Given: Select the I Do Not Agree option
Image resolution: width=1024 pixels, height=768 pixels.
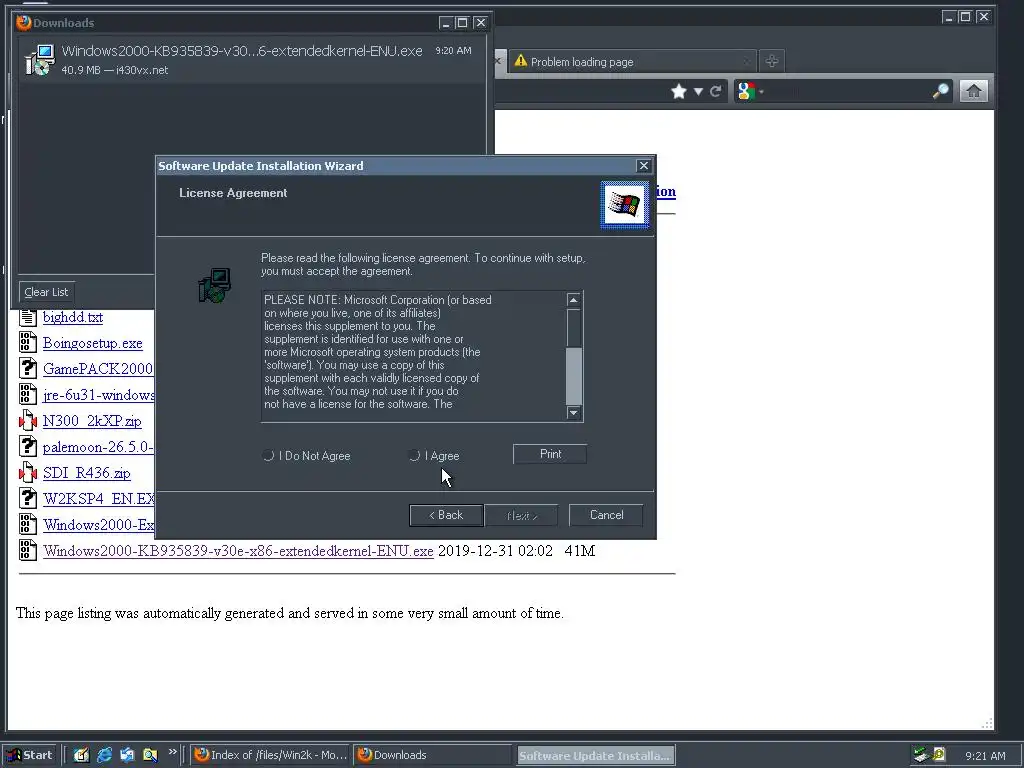Looking at the screenshot, I should [x=268, y=455].
